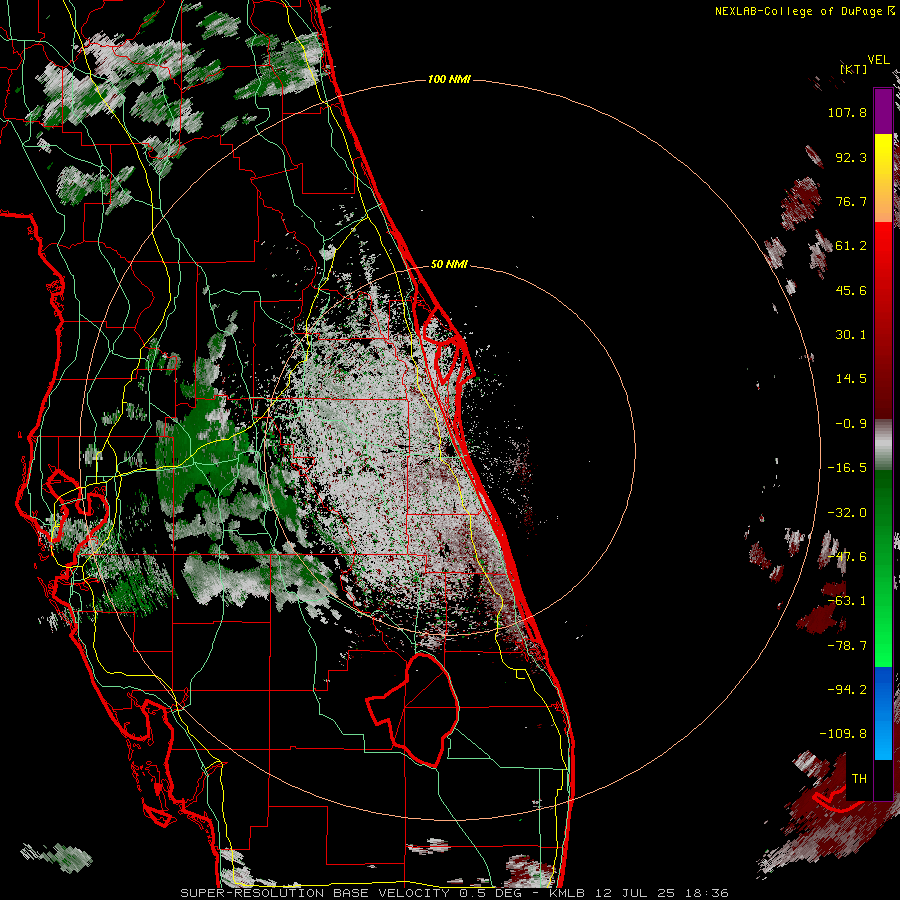Click the 76.7 velocity scale value
Viewport: 900px width, 900px height.
851,201
